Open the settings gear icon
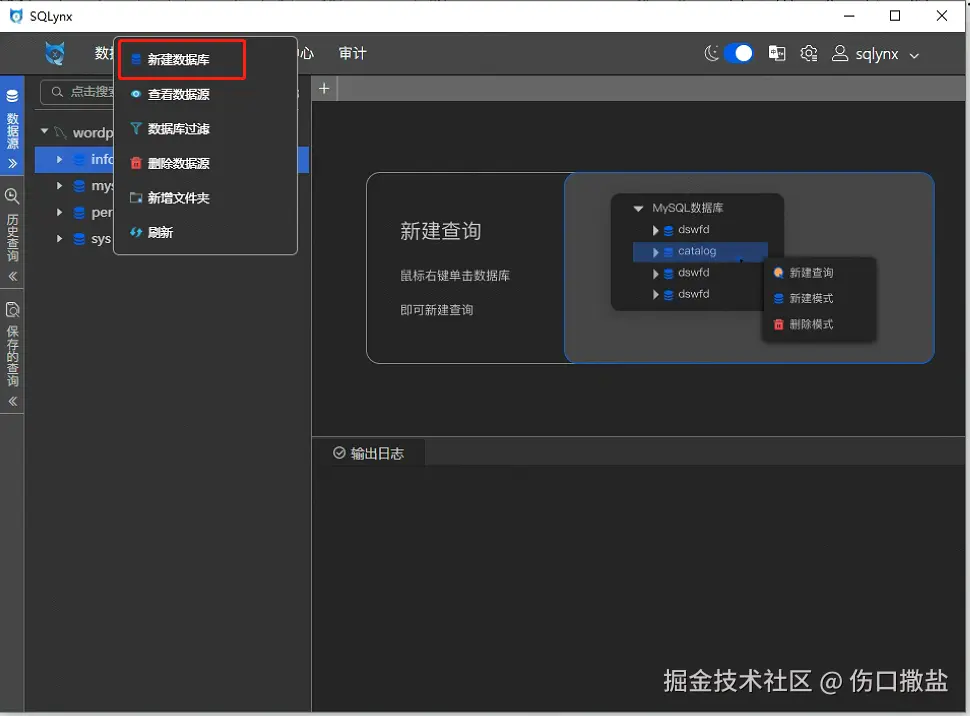This screenshot has width=970, height=716. pos(809,53)
